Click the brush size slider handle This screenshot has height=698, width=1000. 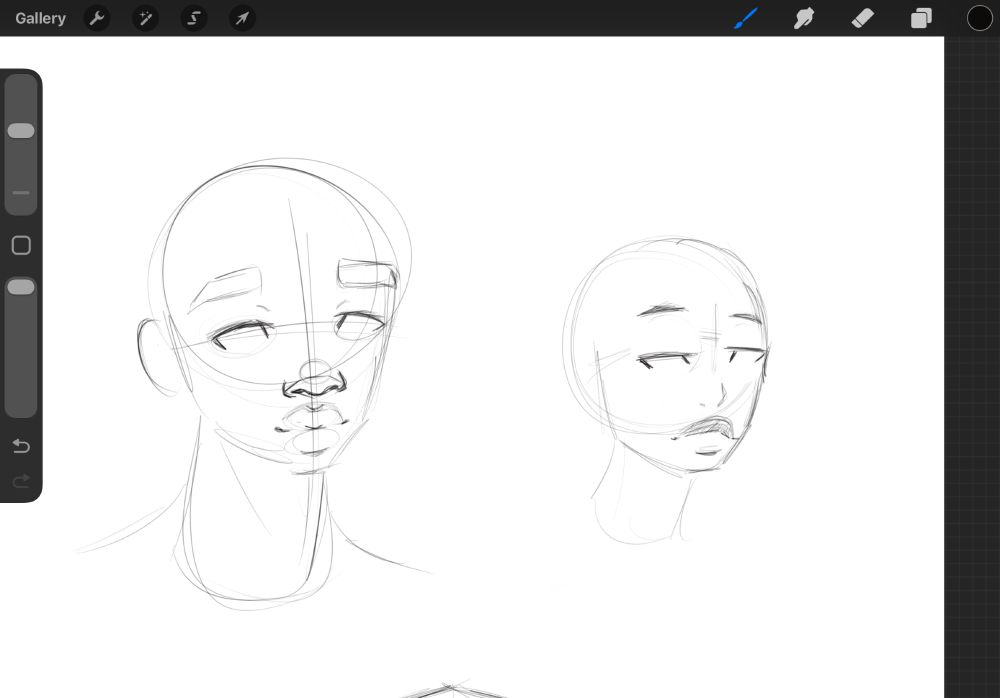click(21, 131)
